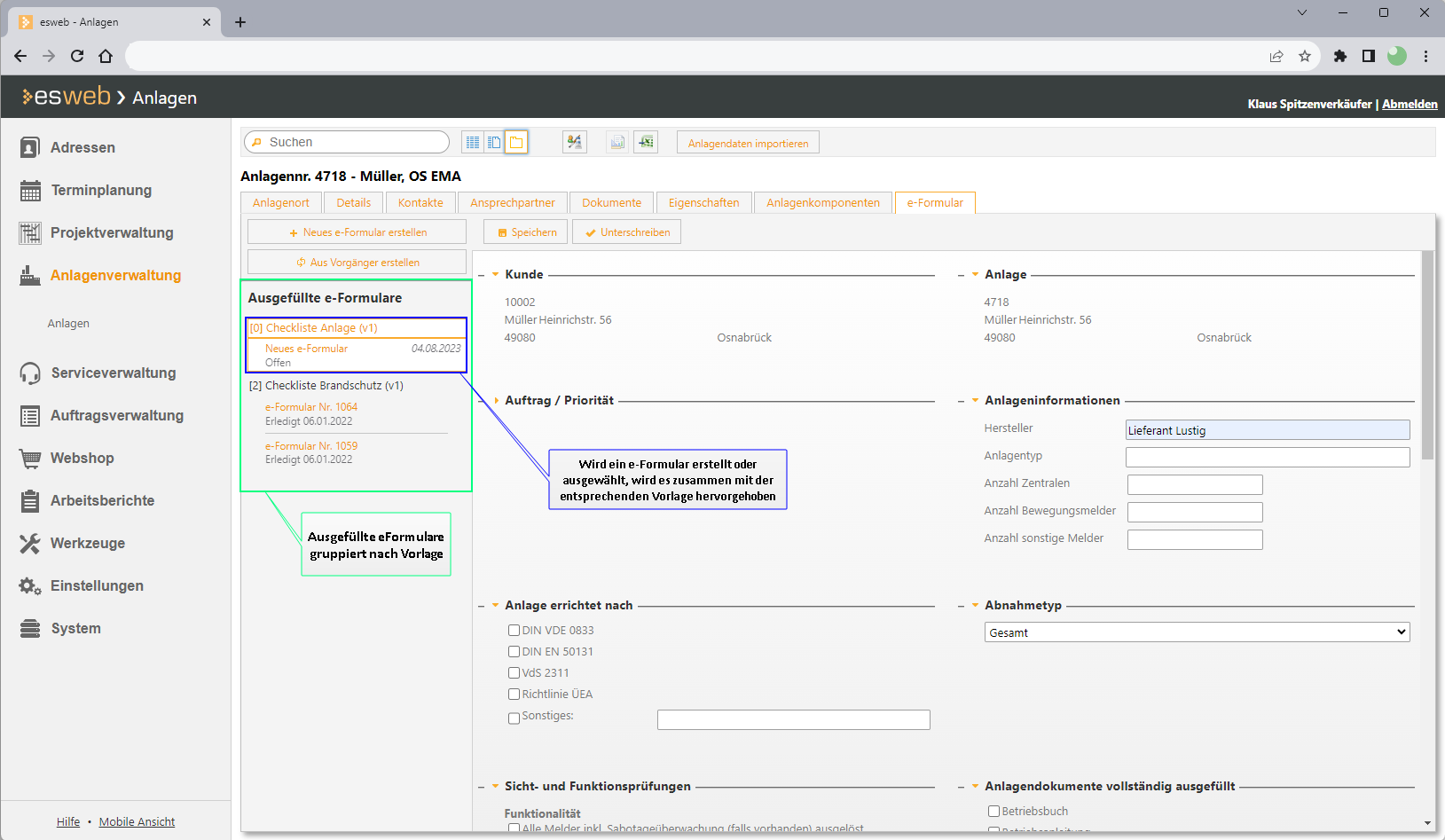Tick Richtlinie ÜEA checkbox

(514, 694)
